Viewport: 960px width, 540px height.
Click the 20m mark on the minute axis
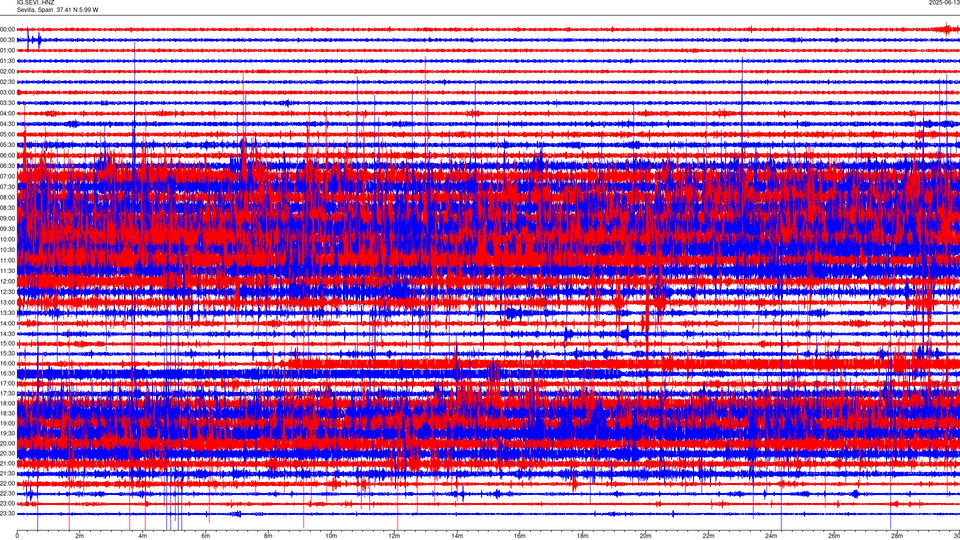click(646, 536)
